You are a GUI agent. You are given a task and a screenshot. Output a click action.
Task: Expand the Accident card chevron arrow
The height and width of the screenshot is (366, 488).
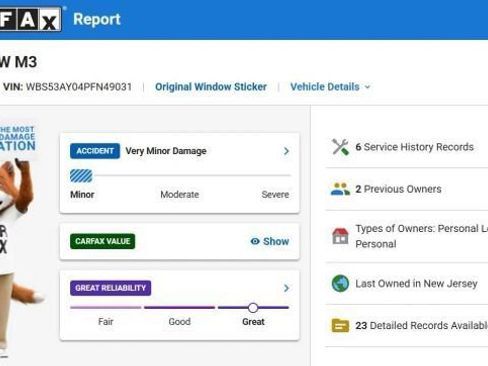286,151
